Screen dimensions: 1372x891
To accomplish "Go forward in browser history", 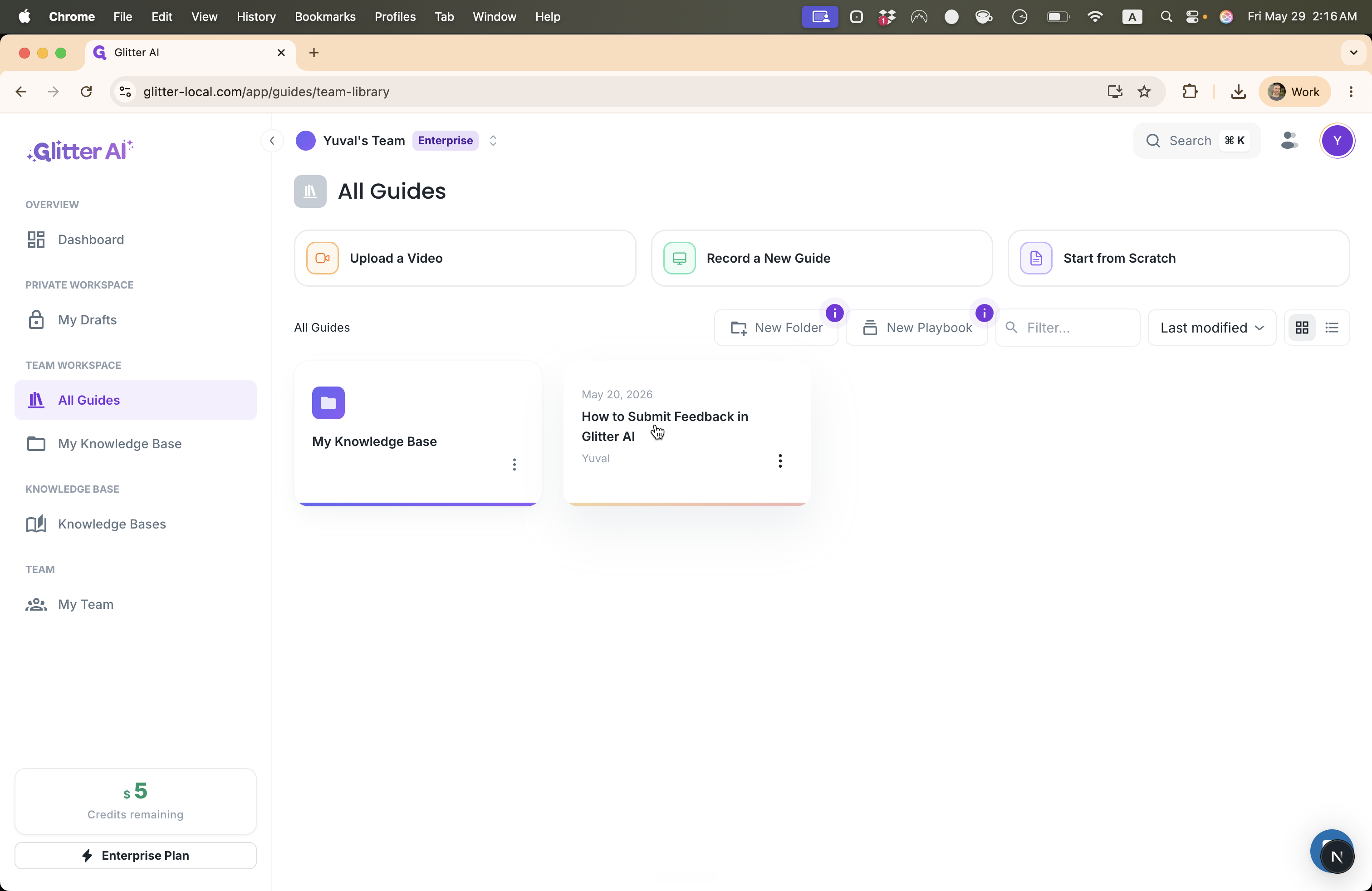I will 54,92.
